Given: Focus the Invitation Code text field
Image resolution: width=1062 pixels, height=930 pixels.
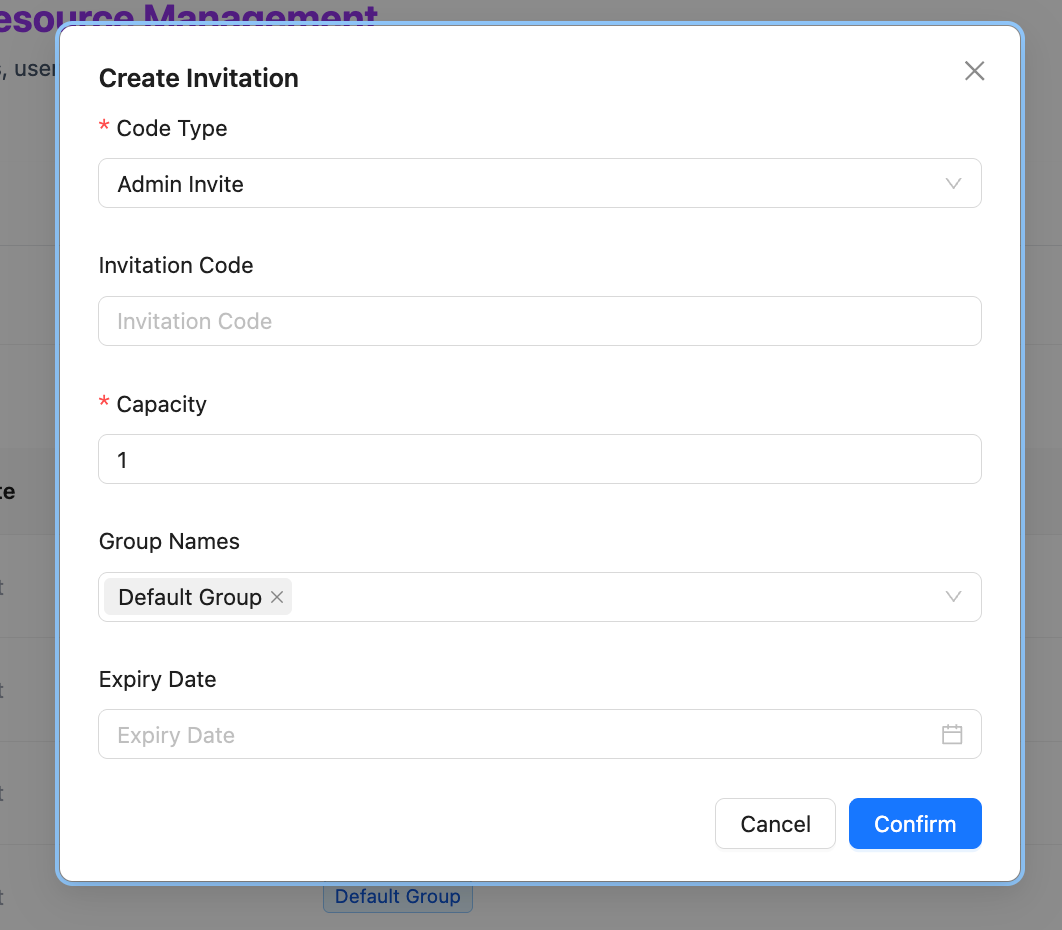Looking at the screenshot, I should pos(539,321).
